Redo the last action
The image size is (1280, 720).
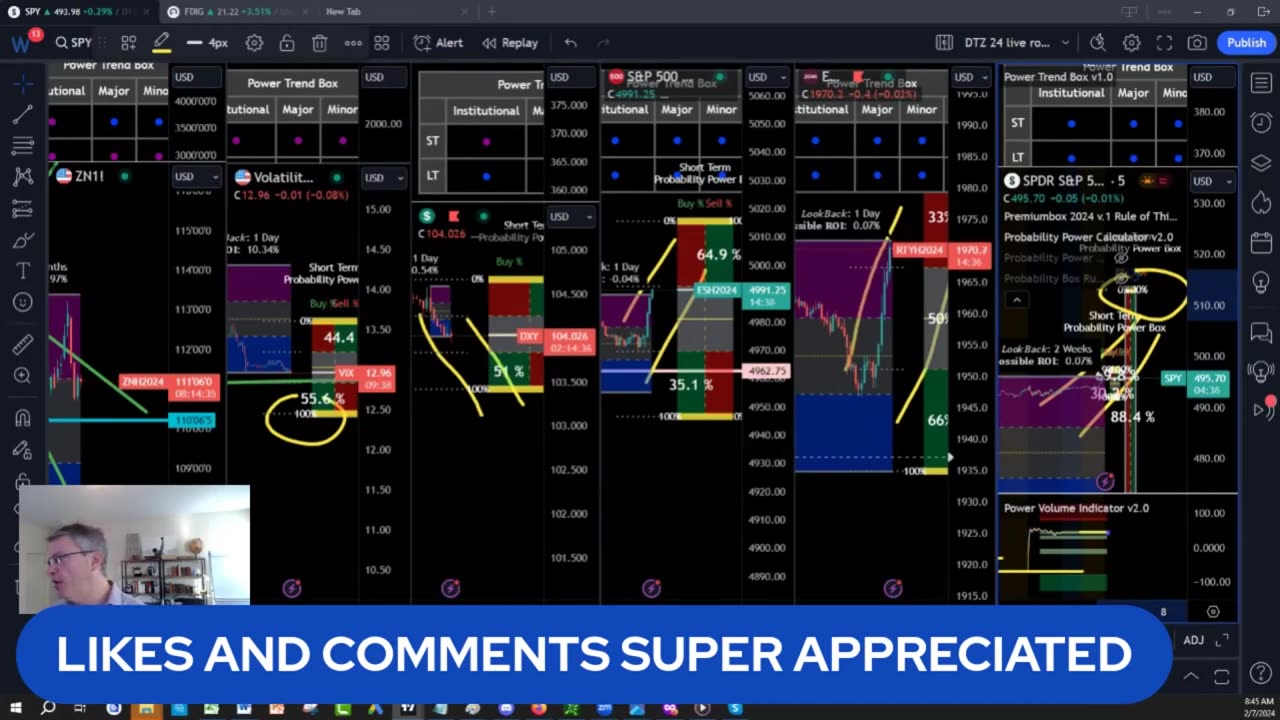[603, 43]
